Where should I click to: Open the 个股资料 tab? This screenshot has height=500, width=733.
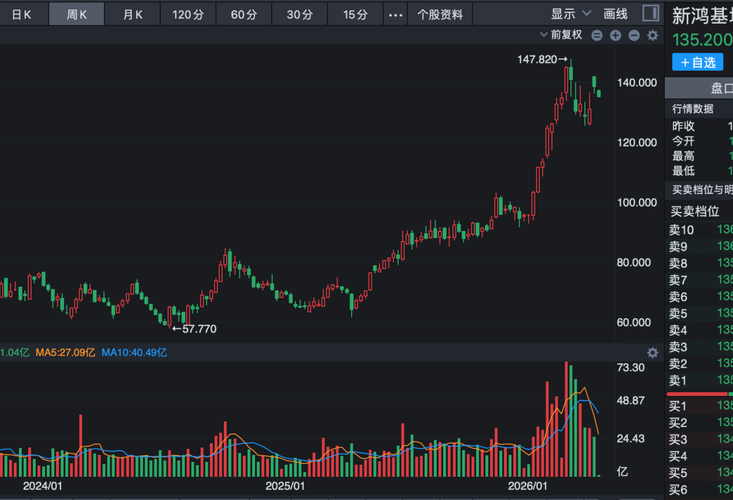pos(440,14)
